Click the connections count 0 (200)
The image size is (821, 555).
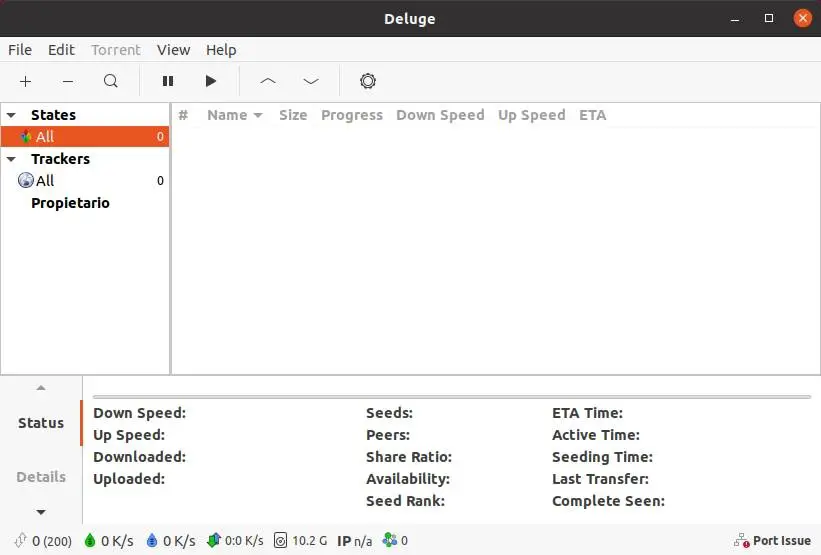point(43,540)
